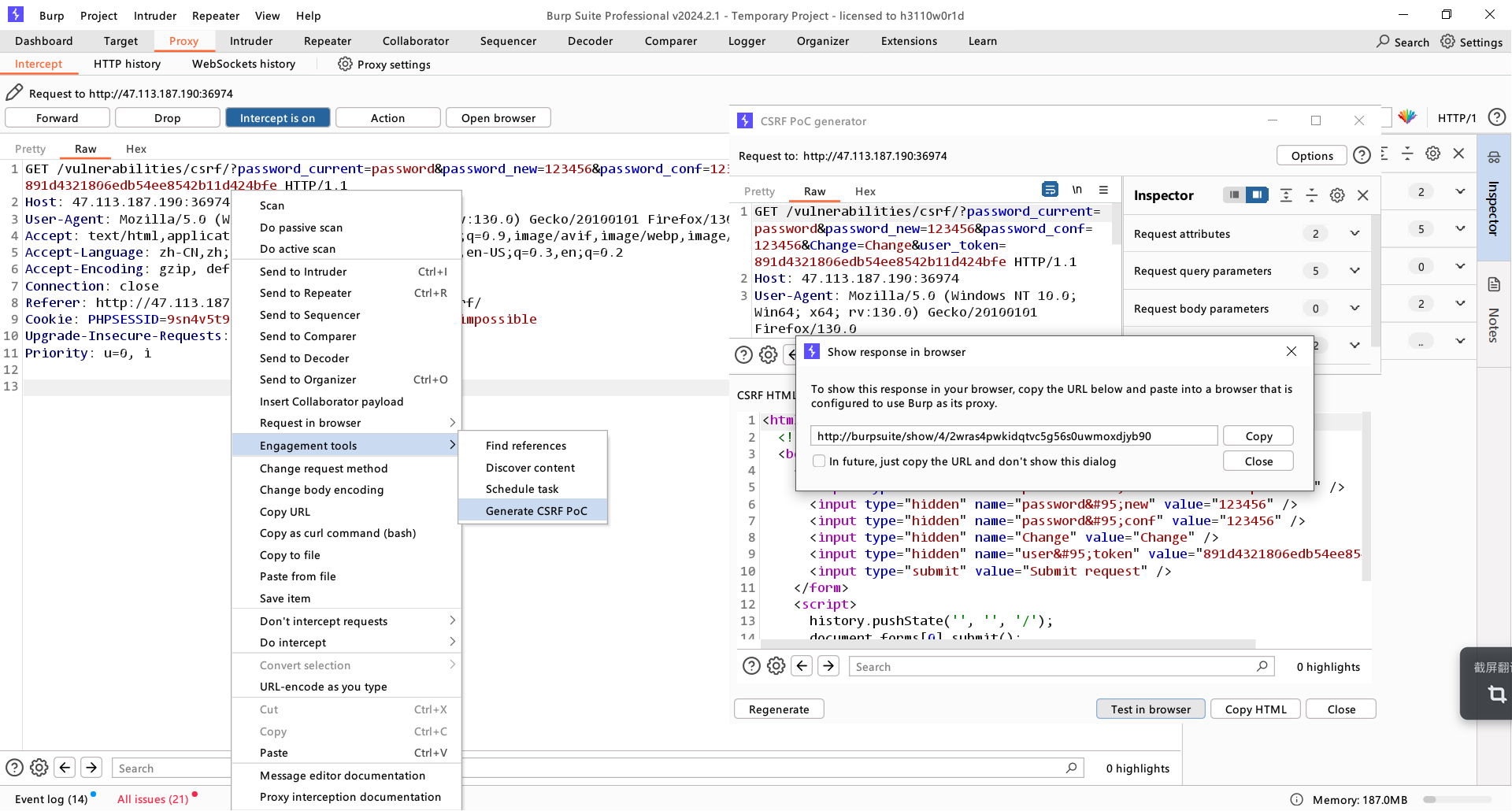The height and width of the screenshot is (811, 1512).
Task: Click the memory info icon in status bar
Action: pos(1296,799)
